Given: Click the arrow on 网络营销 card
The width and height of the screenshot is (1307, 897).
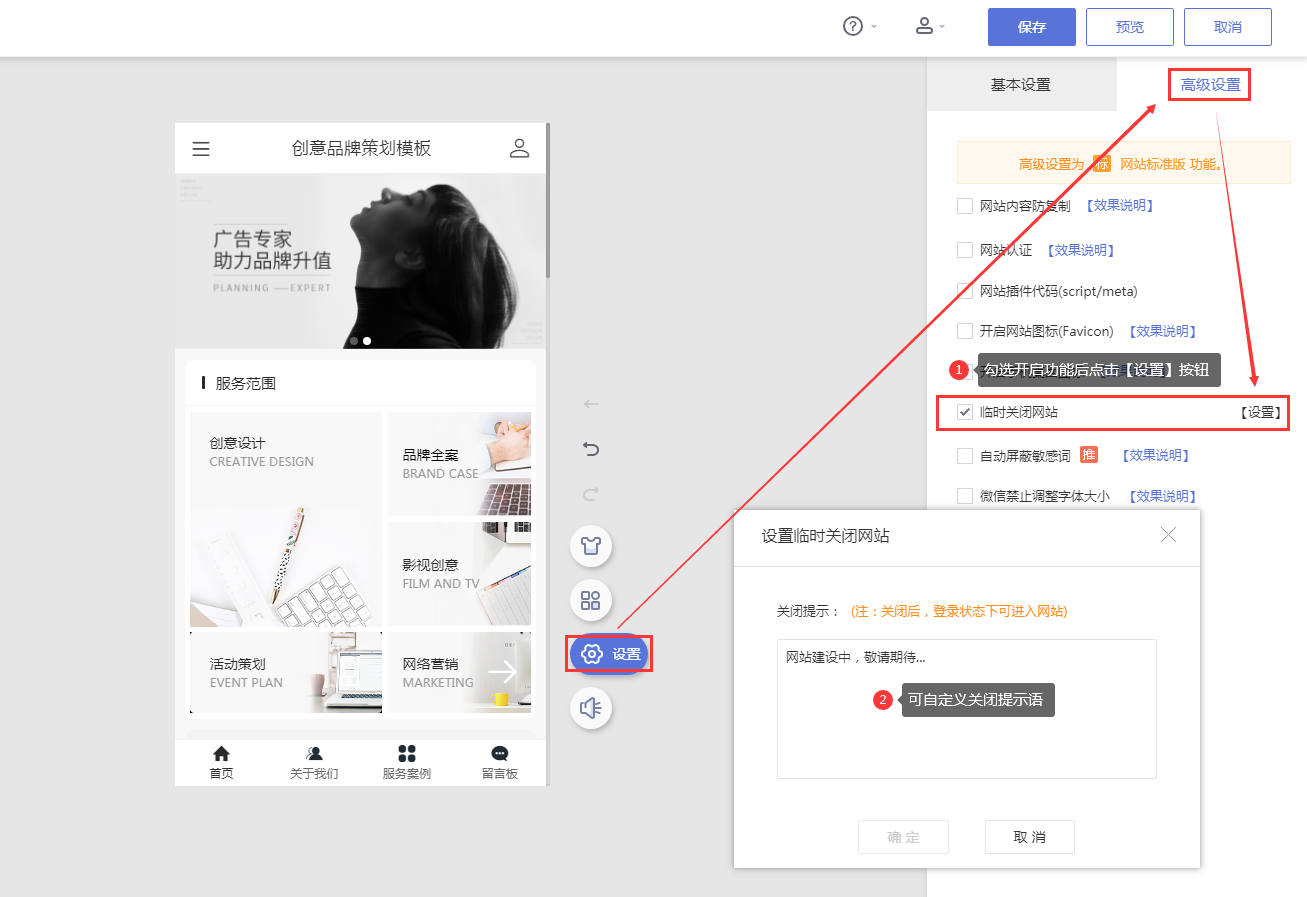Looking at the screenshot, I should pyautogui.click(x=502, y=672).
